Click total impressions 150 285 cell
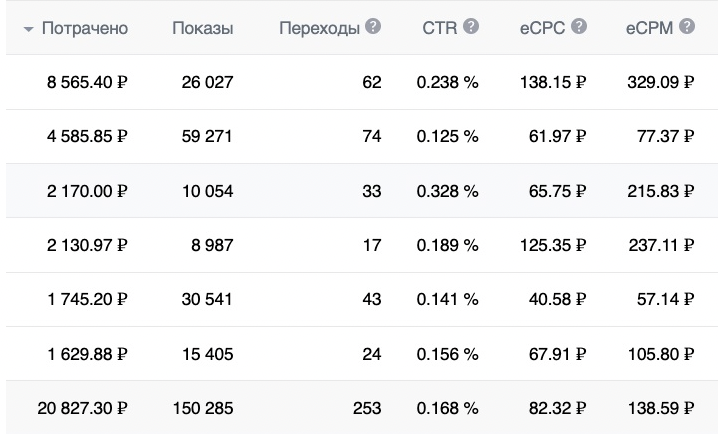 pyautogui.click(x=203, y=407)
